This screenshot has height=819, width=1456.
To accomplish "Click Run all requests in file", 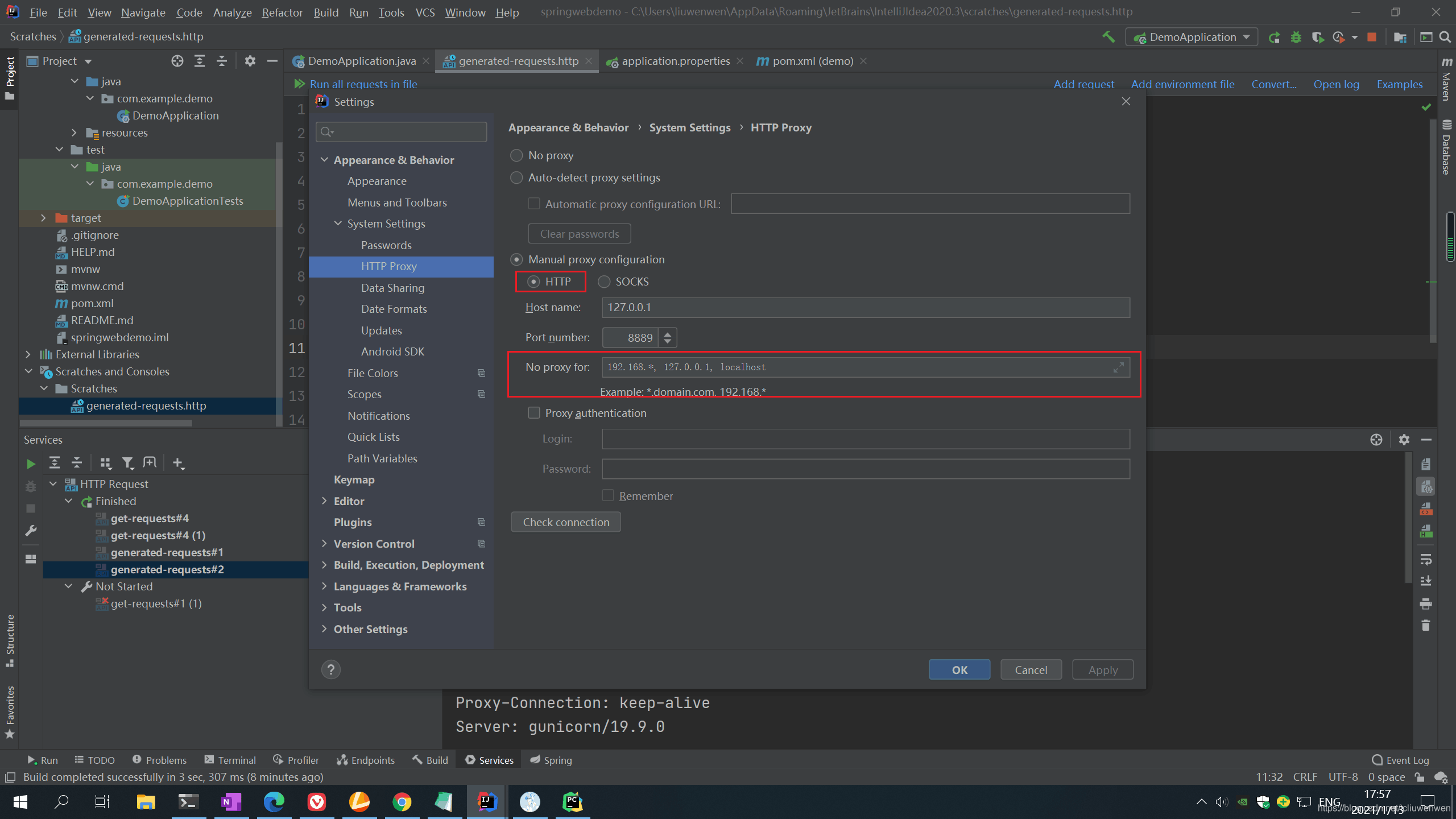I will (x=363, y=84).
